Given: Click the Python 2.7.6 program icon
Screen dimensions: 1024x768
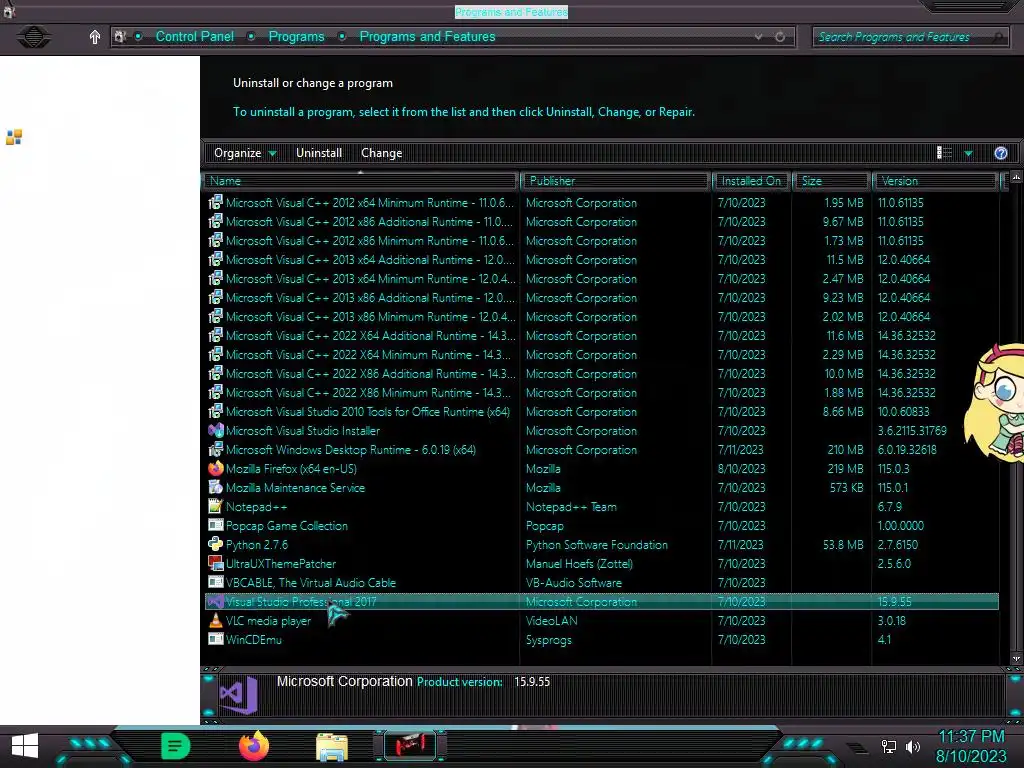Looking at the screenshot, I should [216, 544].
